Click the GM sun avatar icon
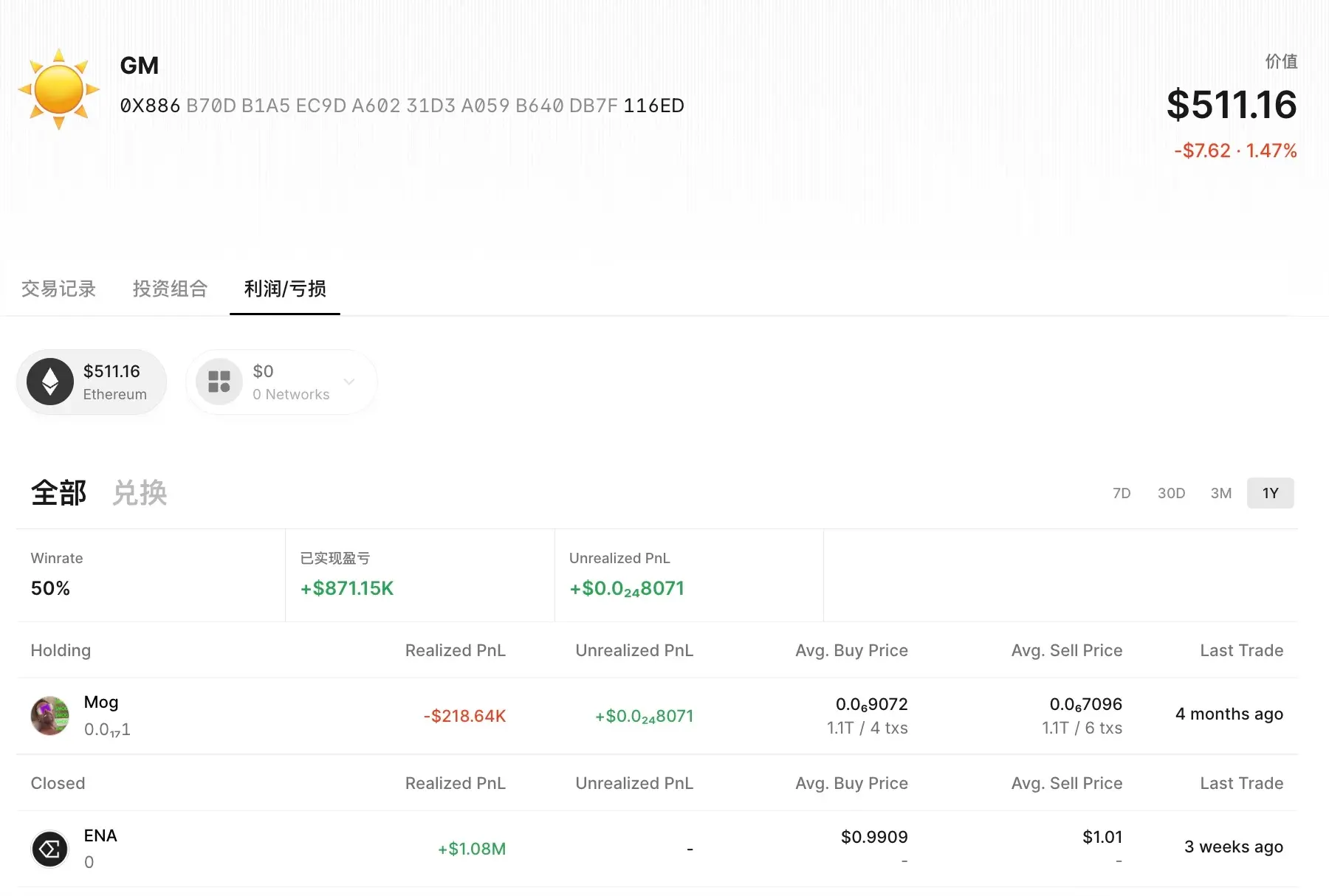 [58, 89]
